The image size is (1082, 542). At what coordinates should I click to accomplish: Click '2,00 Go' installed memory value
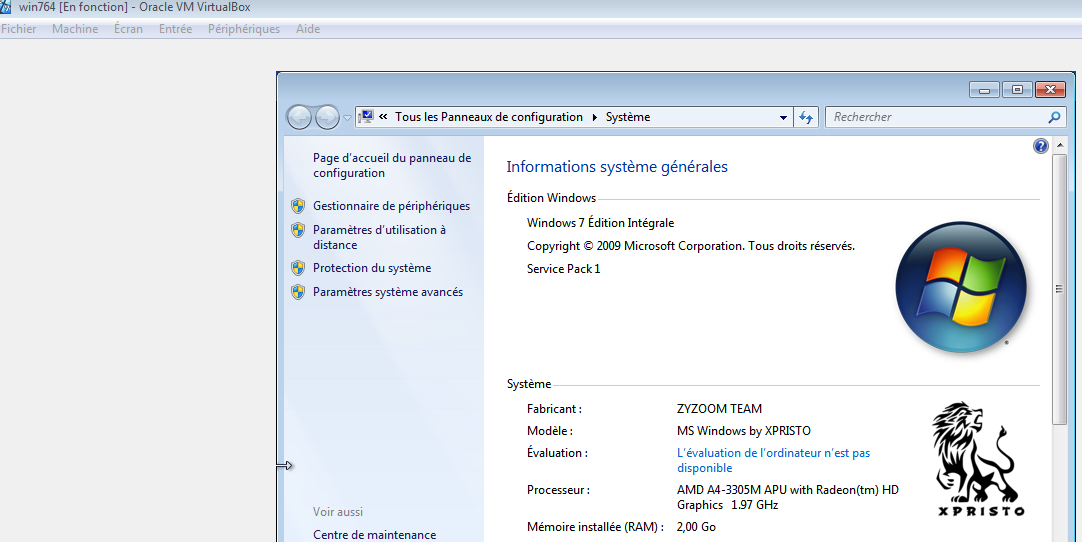(696, 527)
